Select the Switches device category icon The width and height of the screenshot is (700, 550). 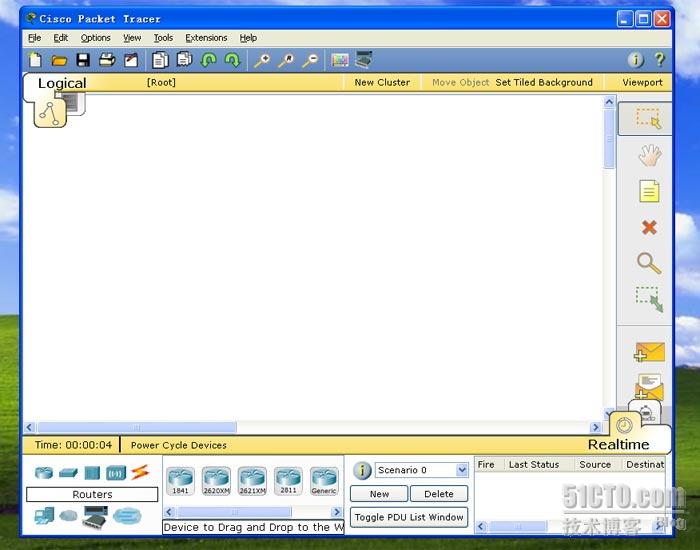(x=68, y=472)
